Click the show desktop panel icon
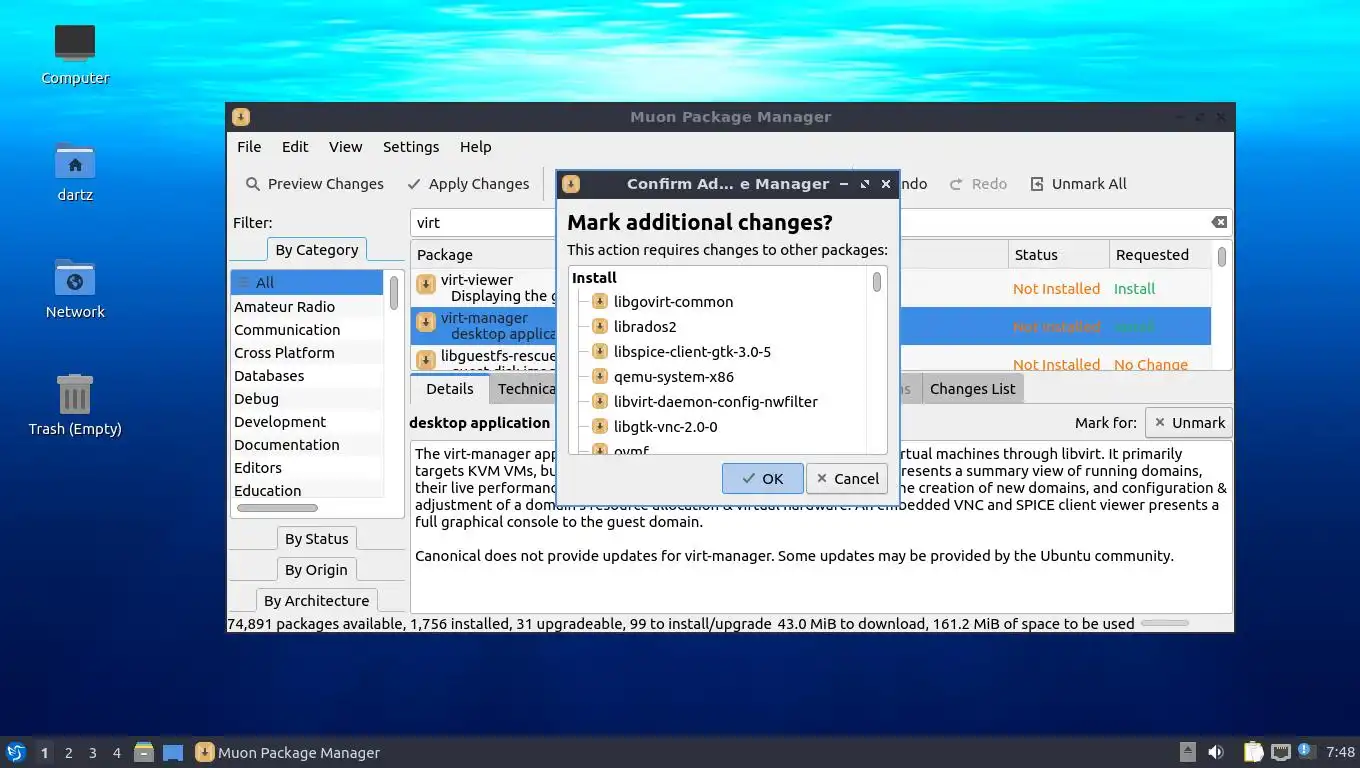Image resolution: width=1360 pixels, height=768 pixels. click(173, 752)
